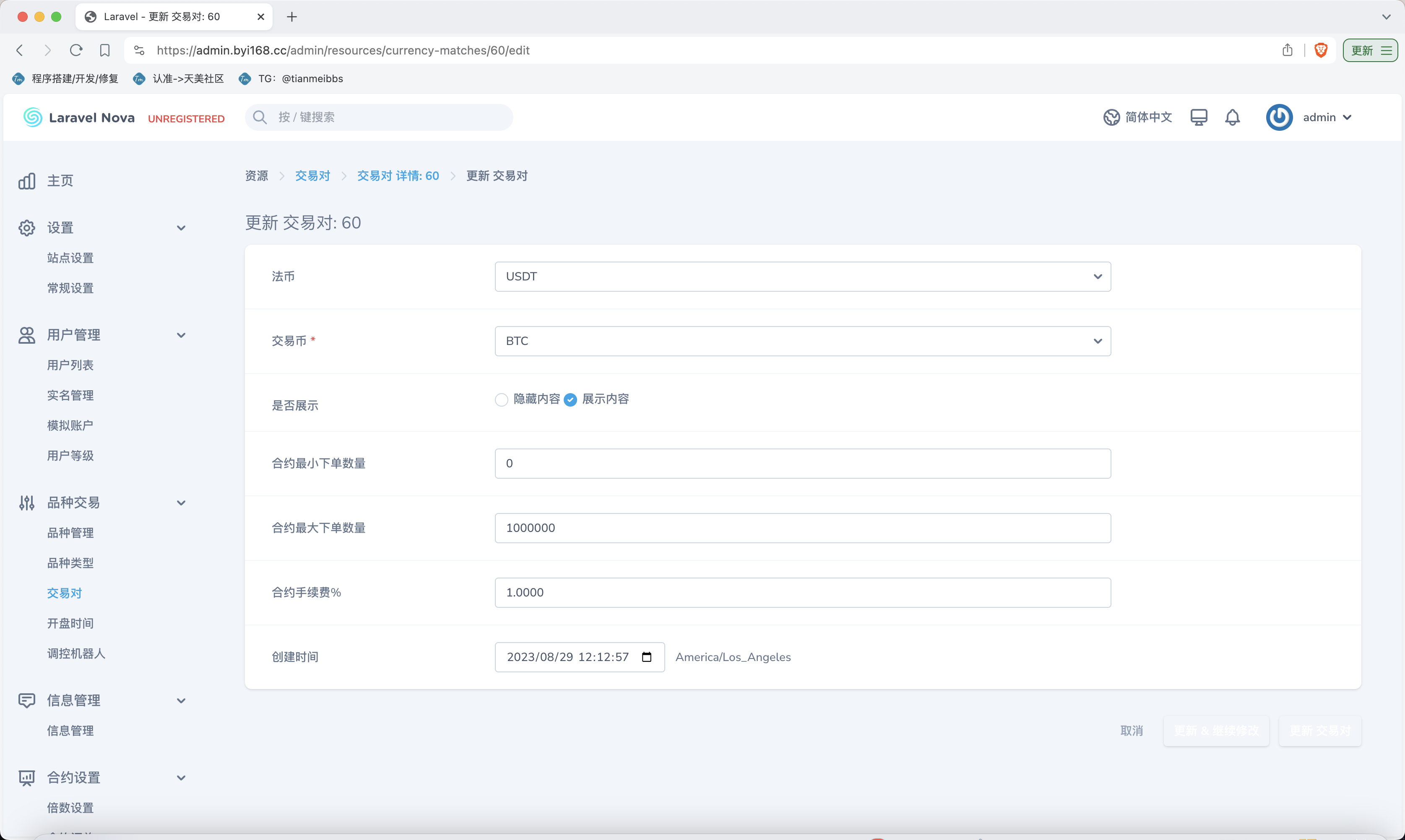Click the Laravel Nova logo
The height and width of the screenshot is (840, 1405).
coord(79,117)
